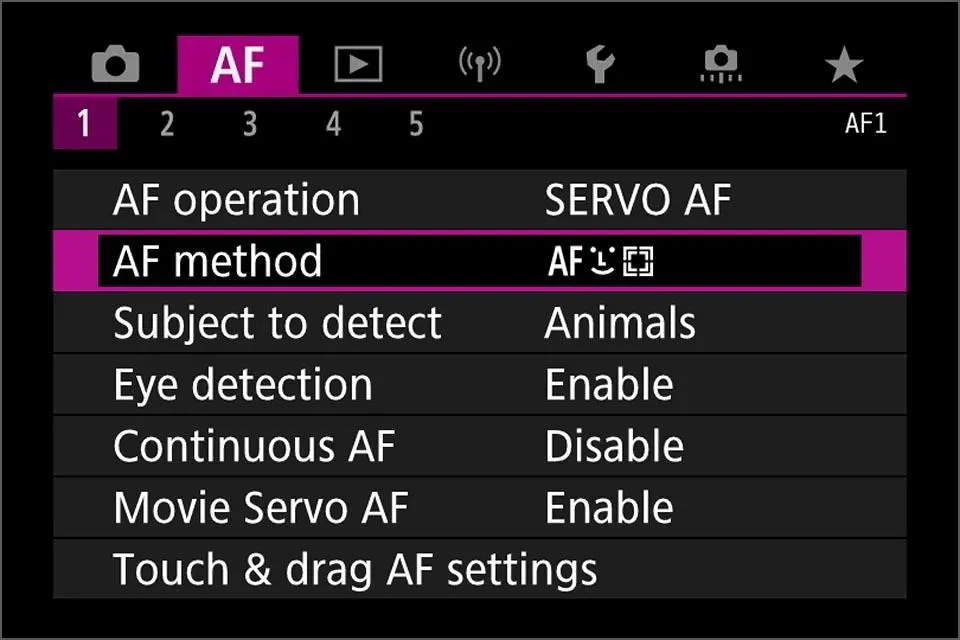Open the My Menu star icon
Image resolution: width=960 pixels, height=640 pixels.
[x=843, y=63]
